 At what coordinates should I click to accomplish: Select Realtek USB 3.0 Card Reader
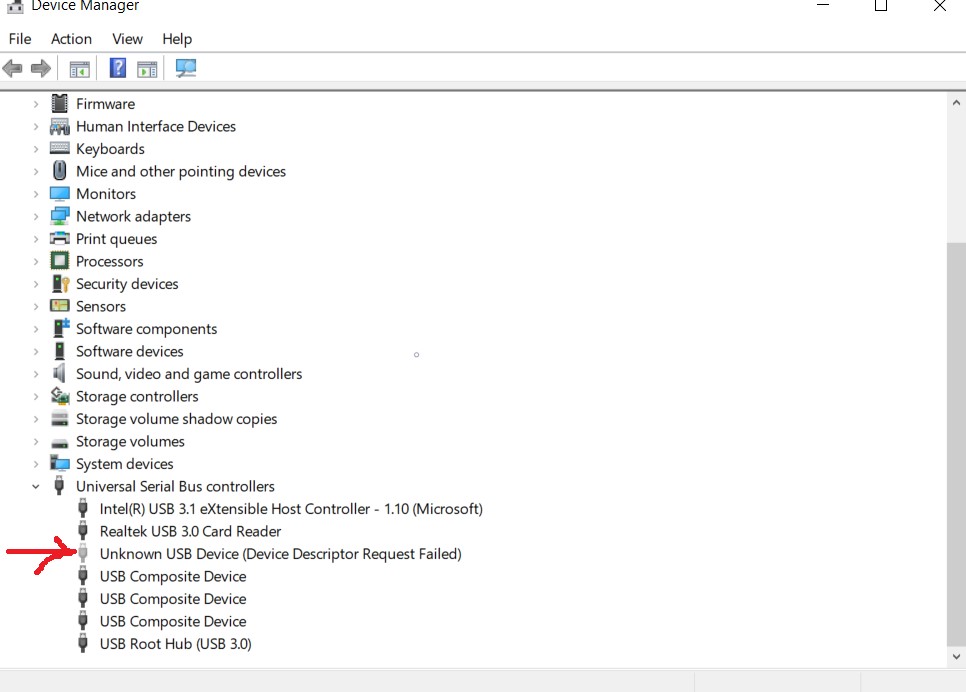click(190, 531)
